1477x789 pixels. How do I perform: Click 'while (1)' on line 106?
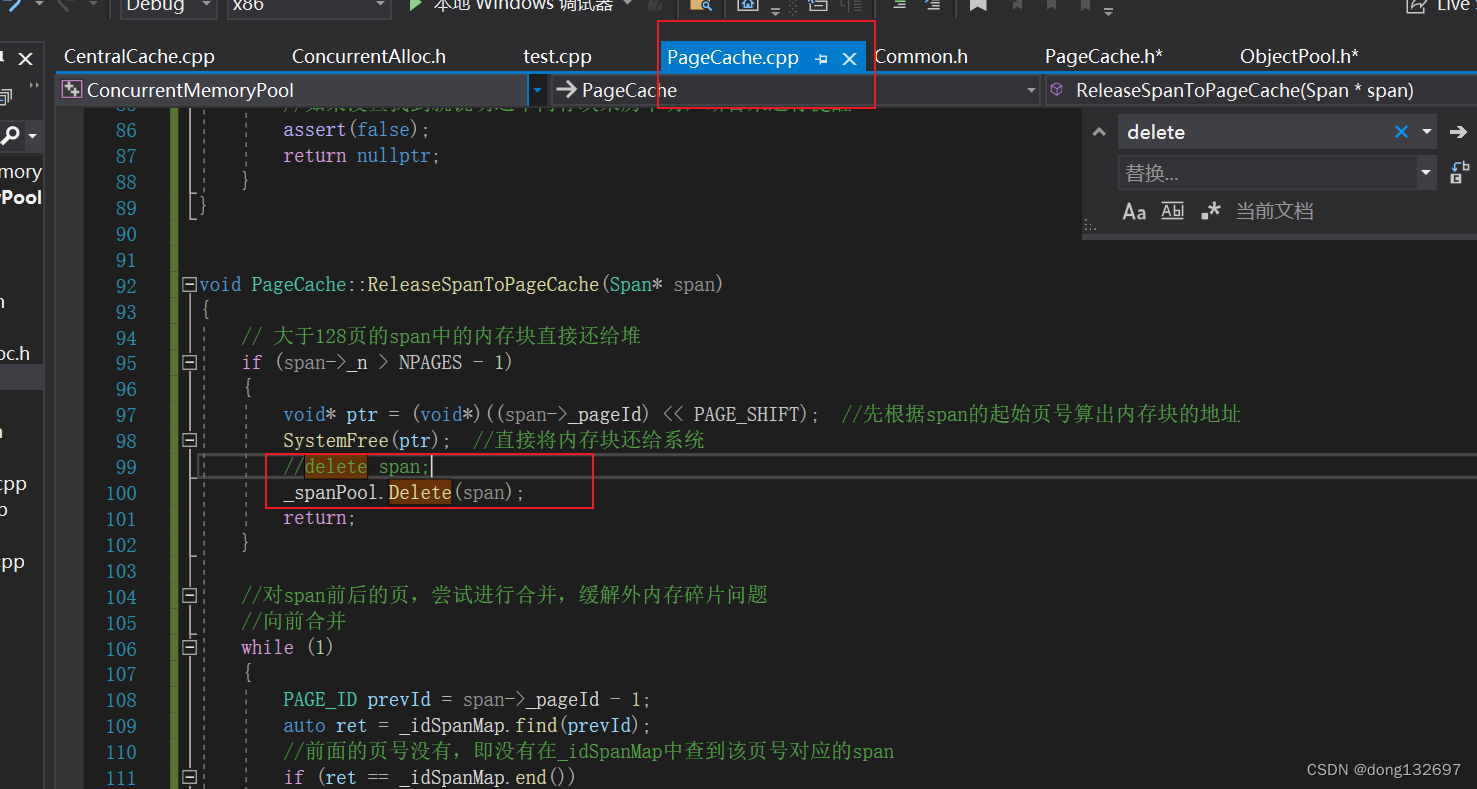pos(287,648)
